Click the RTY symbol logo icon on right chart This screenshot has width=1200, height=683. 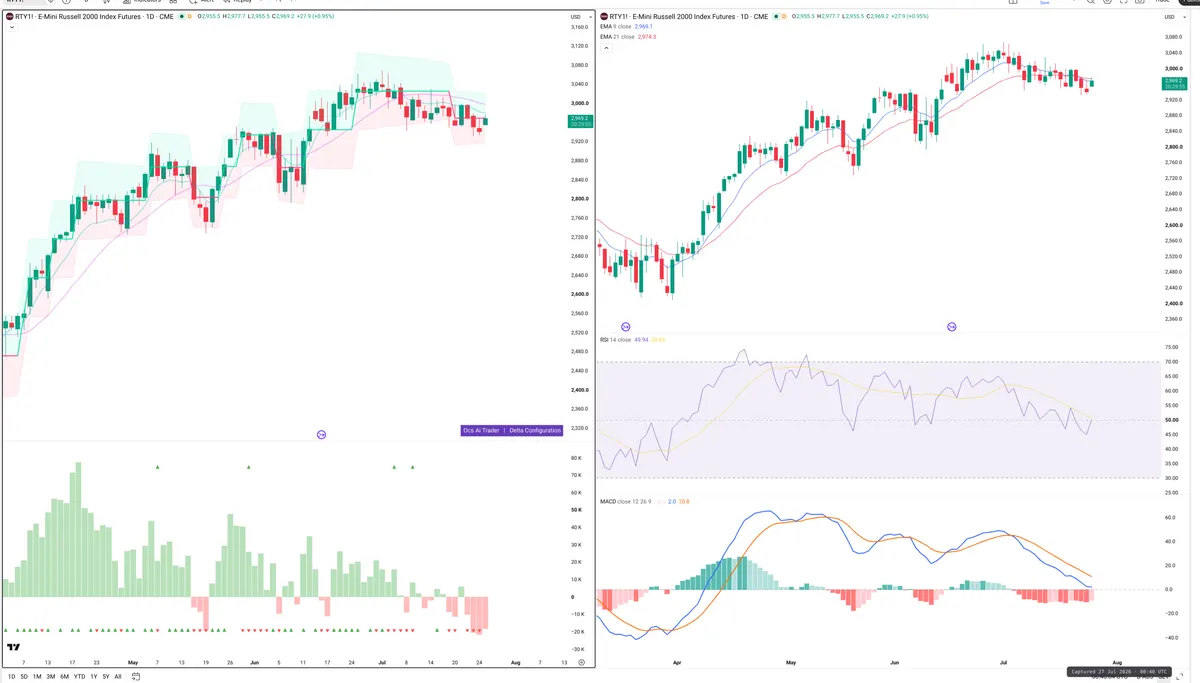pyautogui.click(x=604, y=17)
